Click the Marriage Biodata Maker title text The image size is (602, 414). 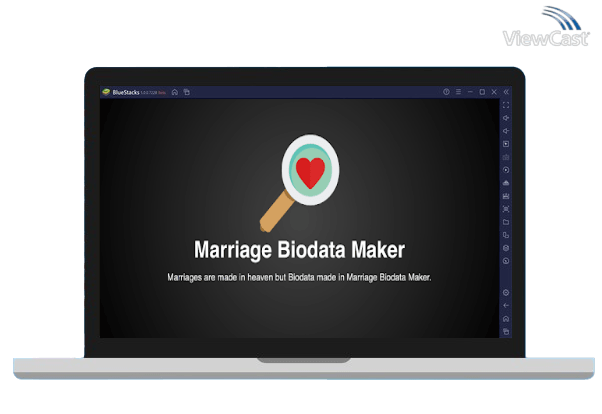(299, 250)
